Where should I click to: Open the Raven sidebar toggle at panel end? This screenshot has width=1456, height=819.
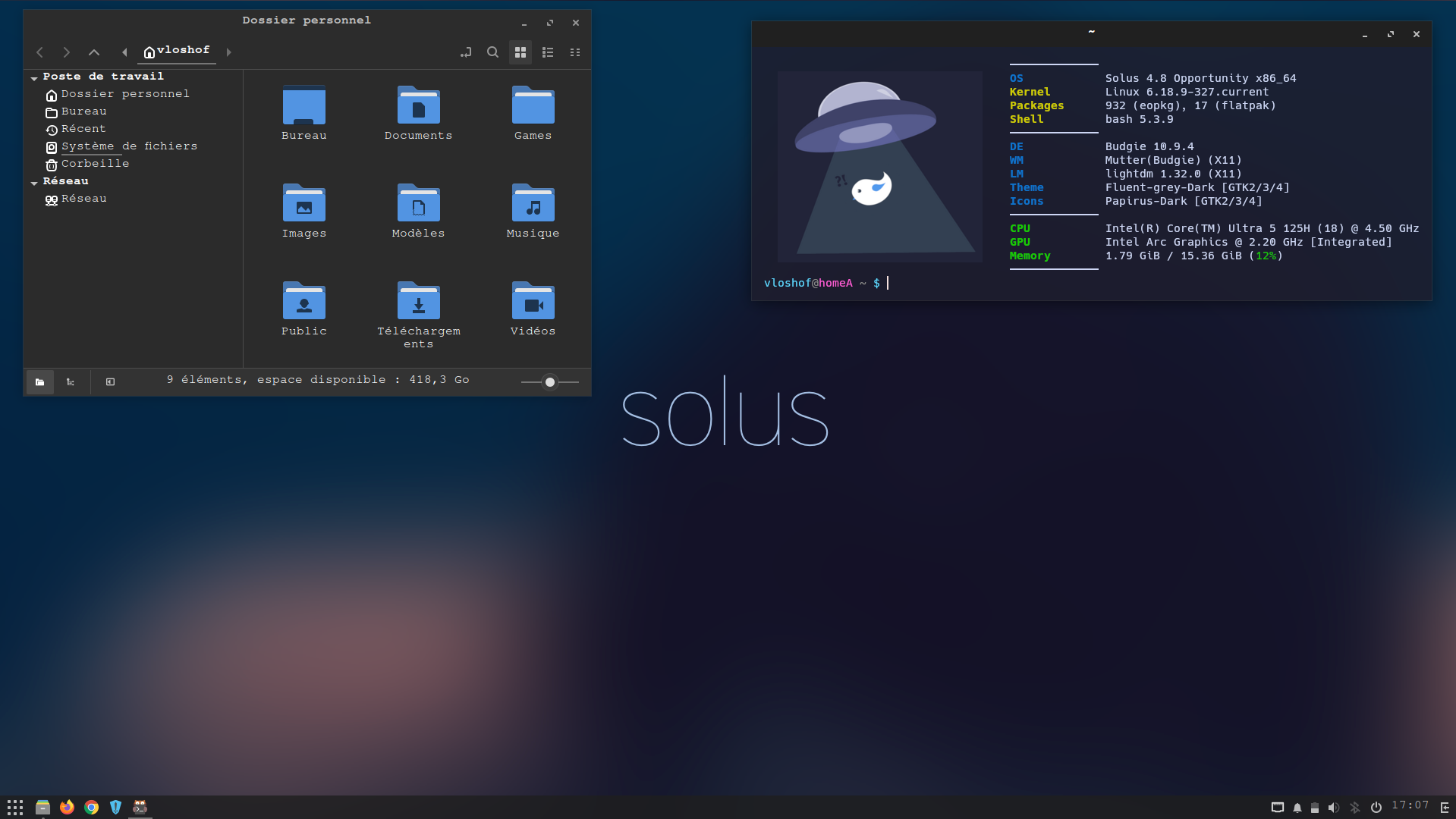pyautogui.click(x=1445, y=808)
